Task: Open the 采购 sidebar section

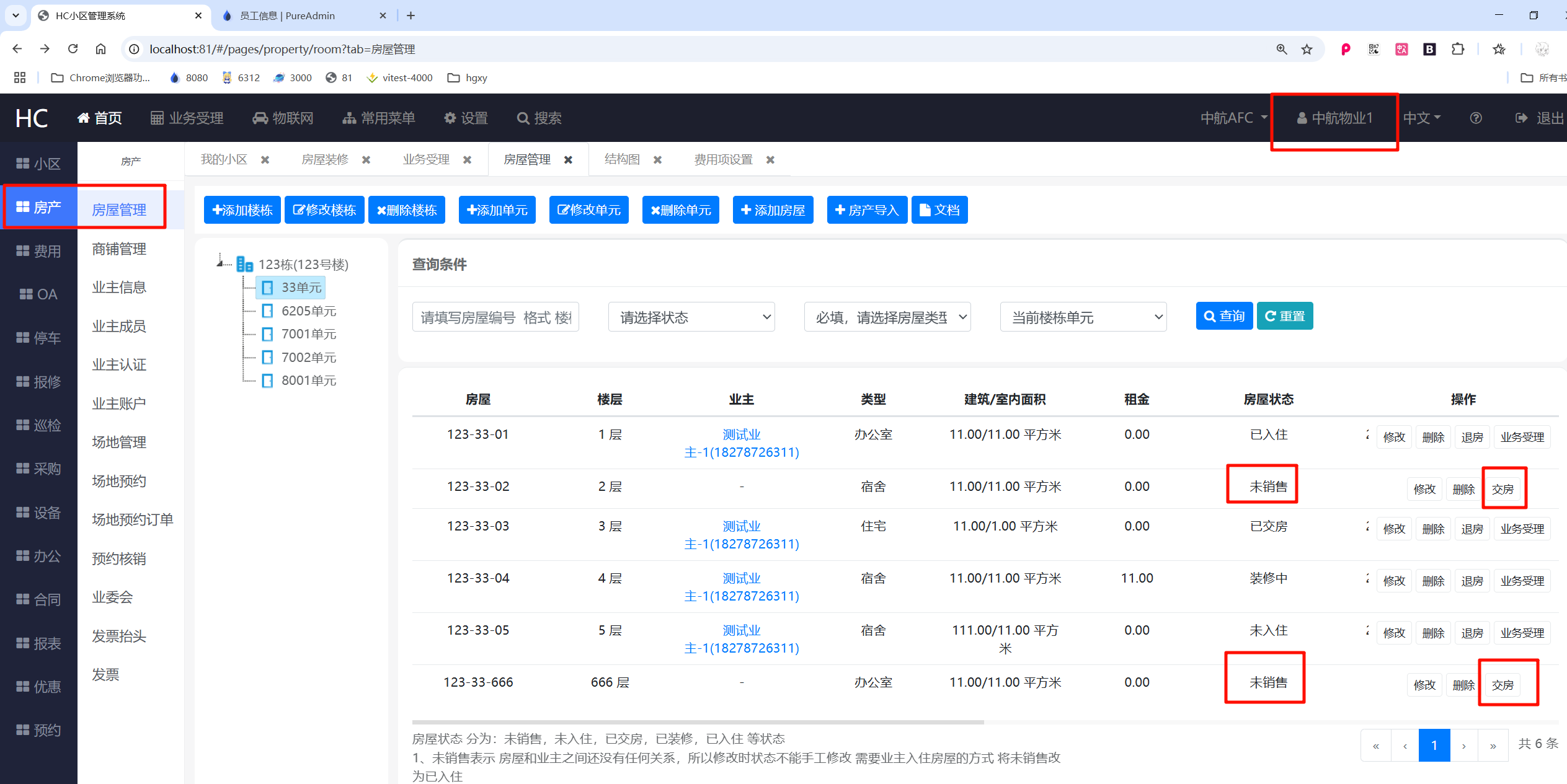Action: pos(38,469)
